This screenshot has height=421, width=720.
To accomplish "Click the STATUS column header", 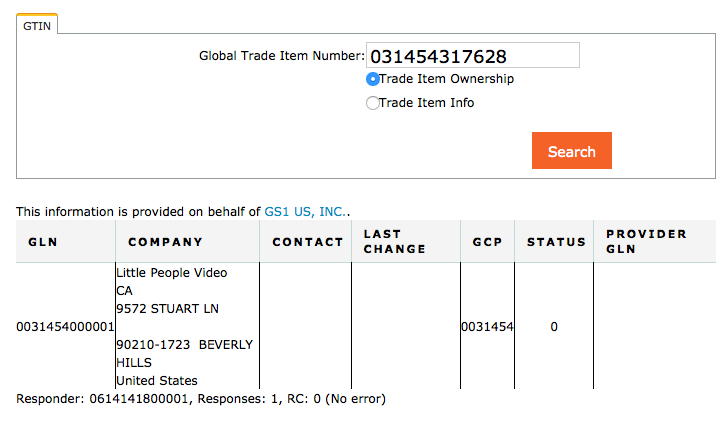I will click(x=556, y=242).
